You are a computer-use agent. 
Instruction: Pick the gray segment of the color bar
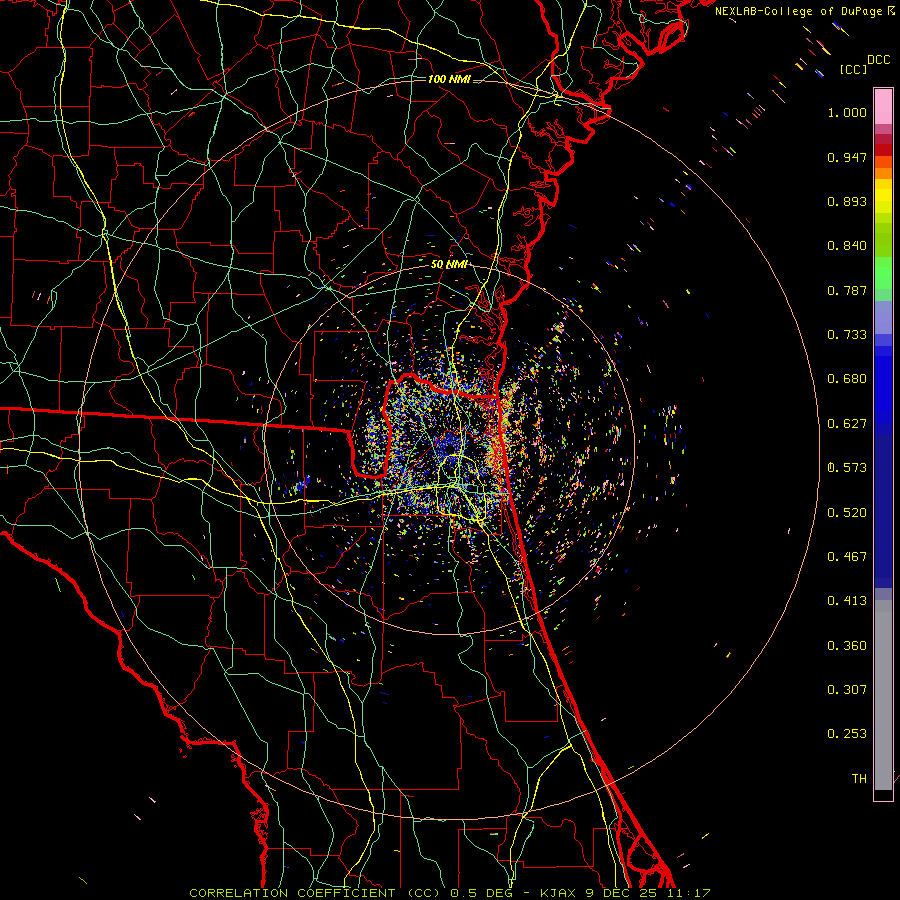[x=883, y=695]
